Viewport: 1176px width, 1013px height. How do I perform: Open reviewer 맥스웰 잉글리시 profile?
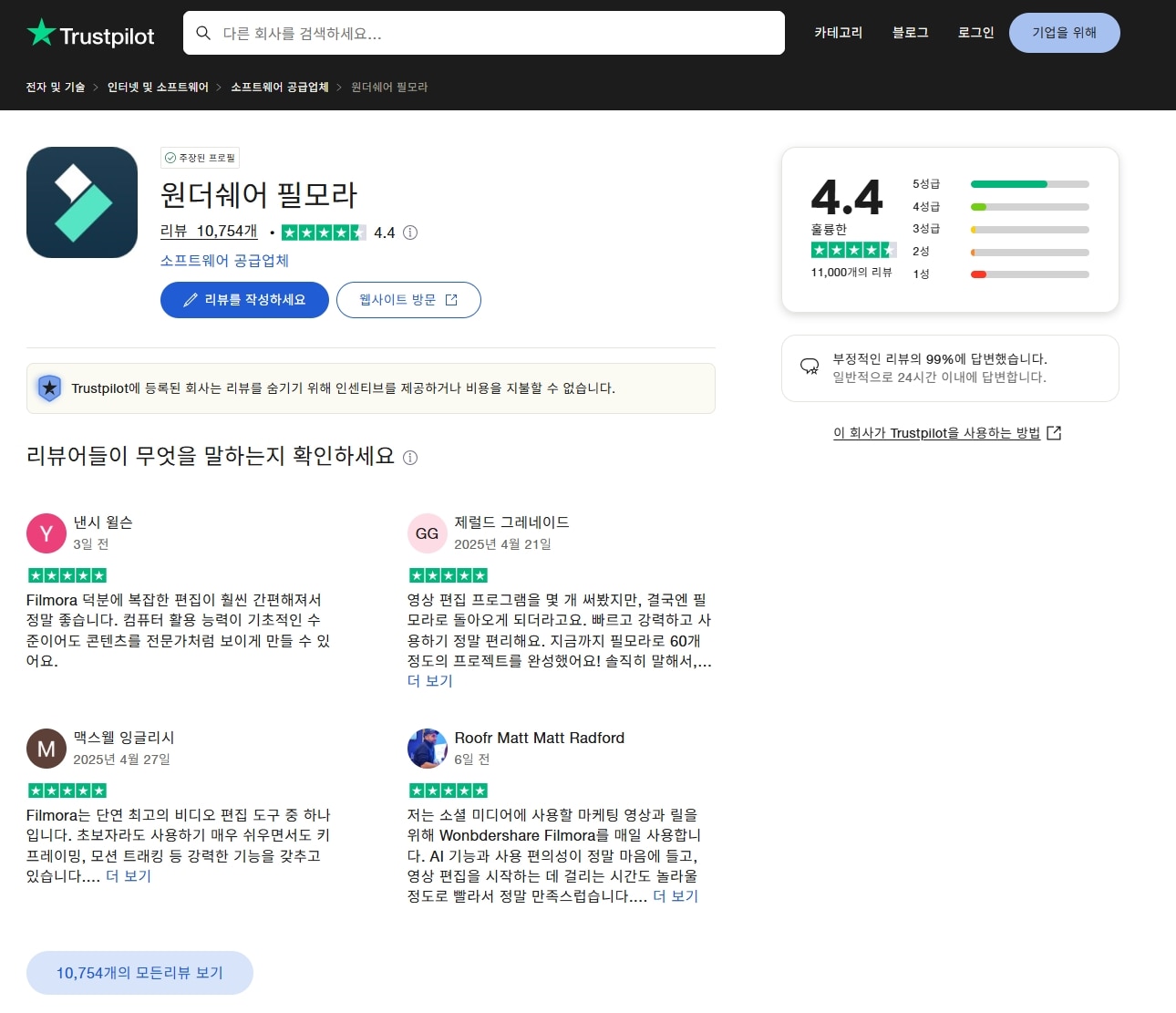(x=124, y=738)
